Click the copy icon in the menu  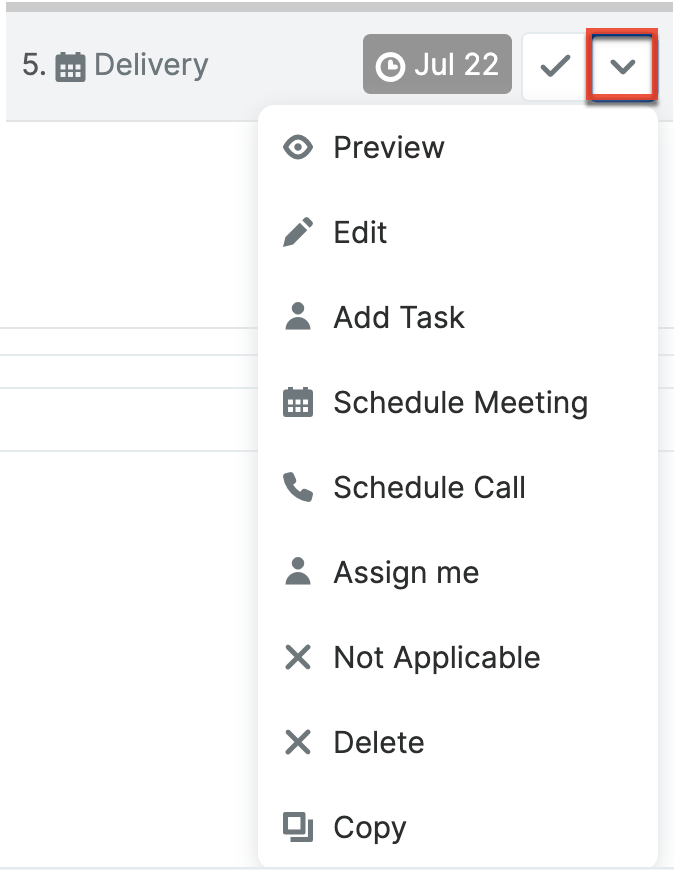pyautogui.click(x=298, y=827)
